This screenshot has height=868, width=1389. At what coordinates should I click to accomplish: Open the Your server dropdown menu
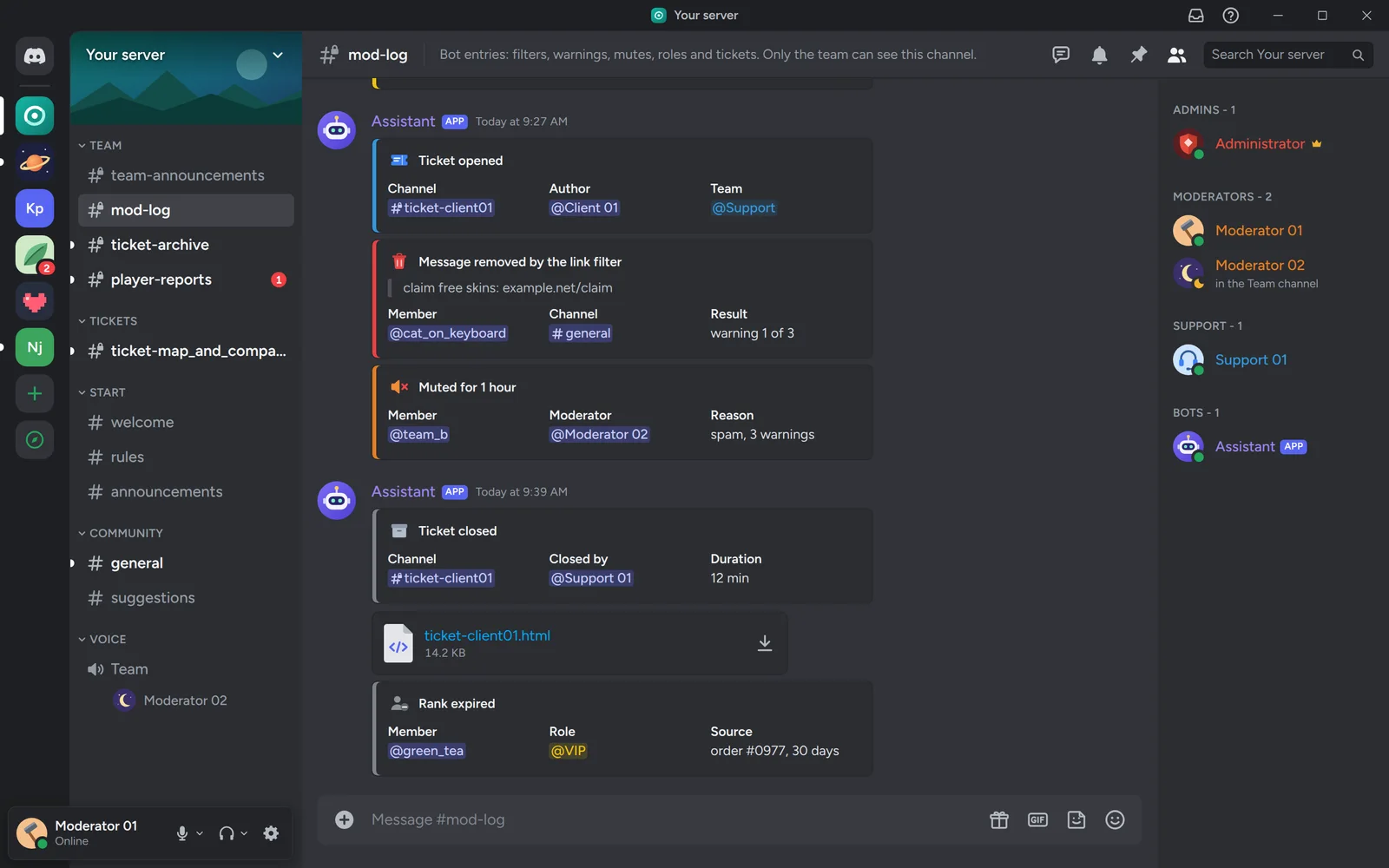click(x=278, y=55)
